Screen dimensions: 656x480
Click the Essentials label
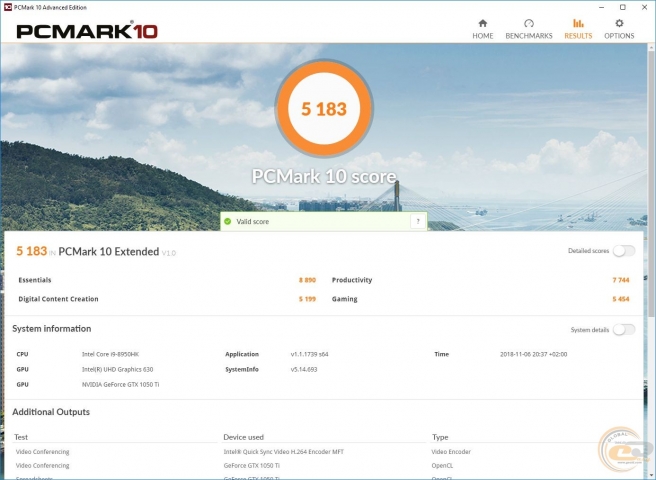(x=35, y=280)
